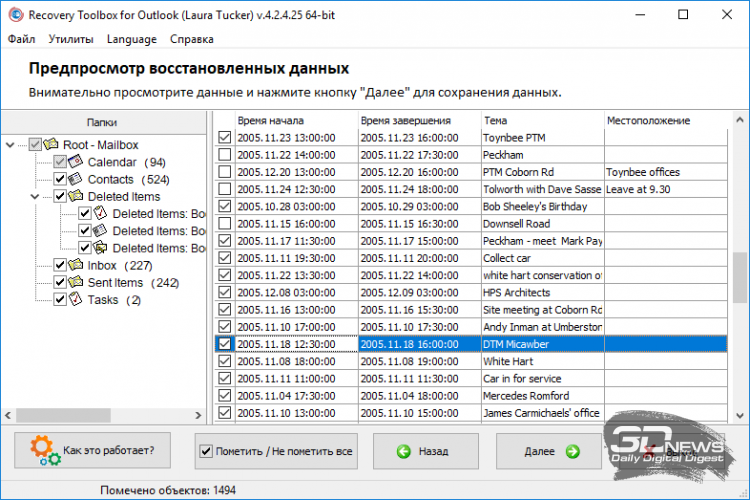Screen dimensions: 750x500
Task: Check the Peckham 14:00 row checkbox
Action: 224,155
